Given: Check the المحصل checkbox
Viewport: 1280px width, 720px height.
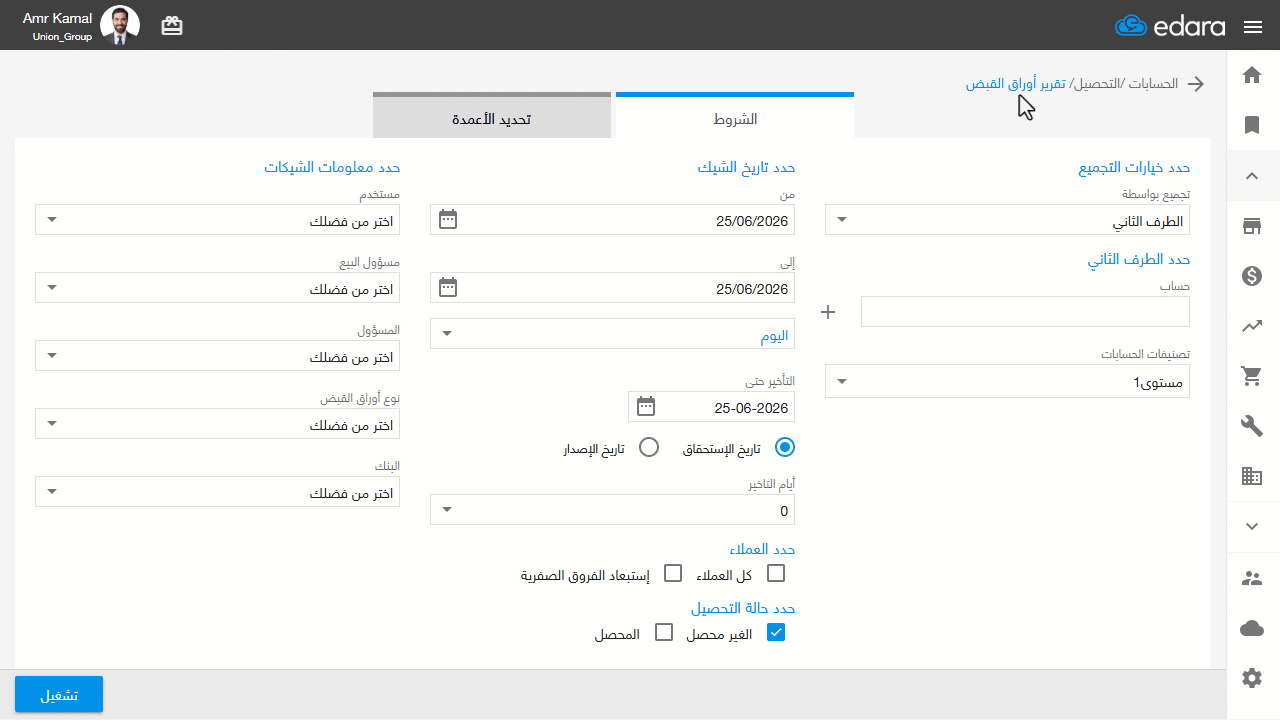Looking at the screenshot, I should [x=664, y=633].
